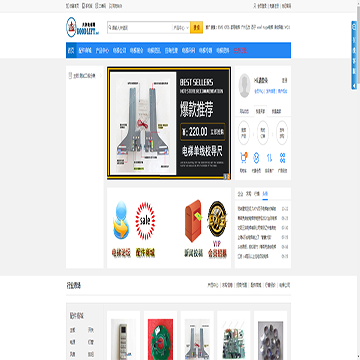Open the gray elevator panel product thumbnail

(x=123, y=339)
